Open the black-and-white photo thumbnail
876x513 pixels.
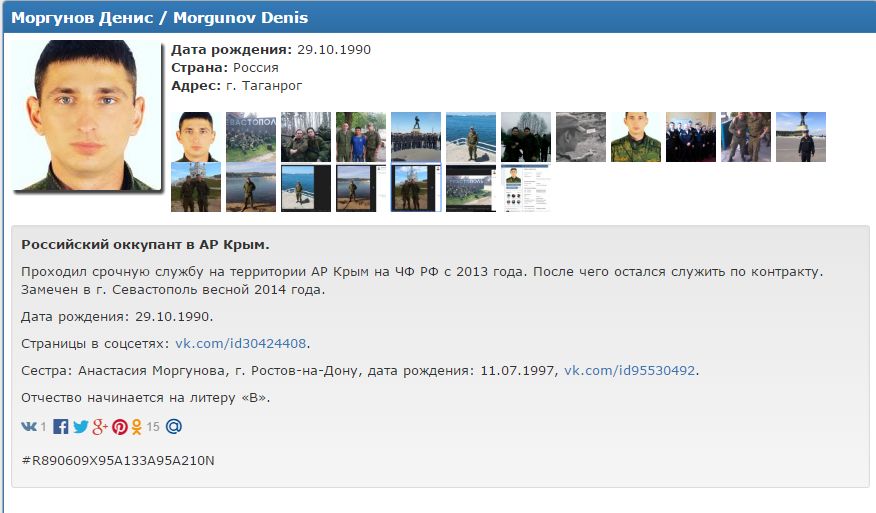click(581, 137)
